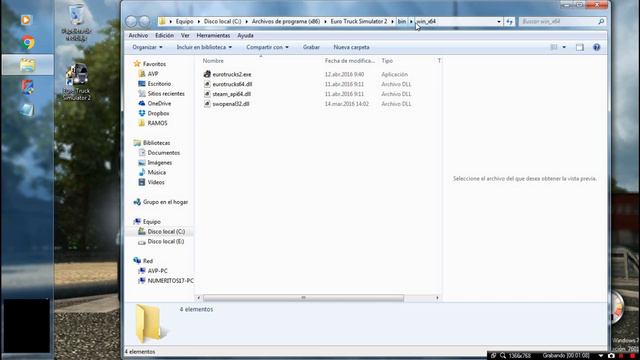640x360 pixels.
Task: Open Incluir en biblioteca dropdown
Action: [x=204, y=47]
